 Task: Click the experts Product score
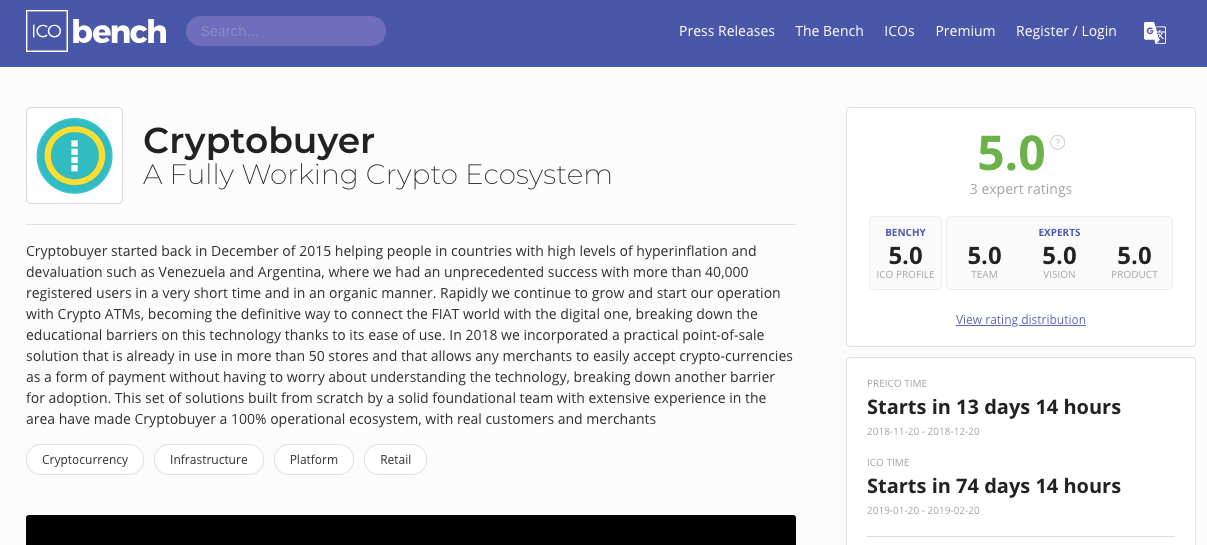tap(1134, 260)
